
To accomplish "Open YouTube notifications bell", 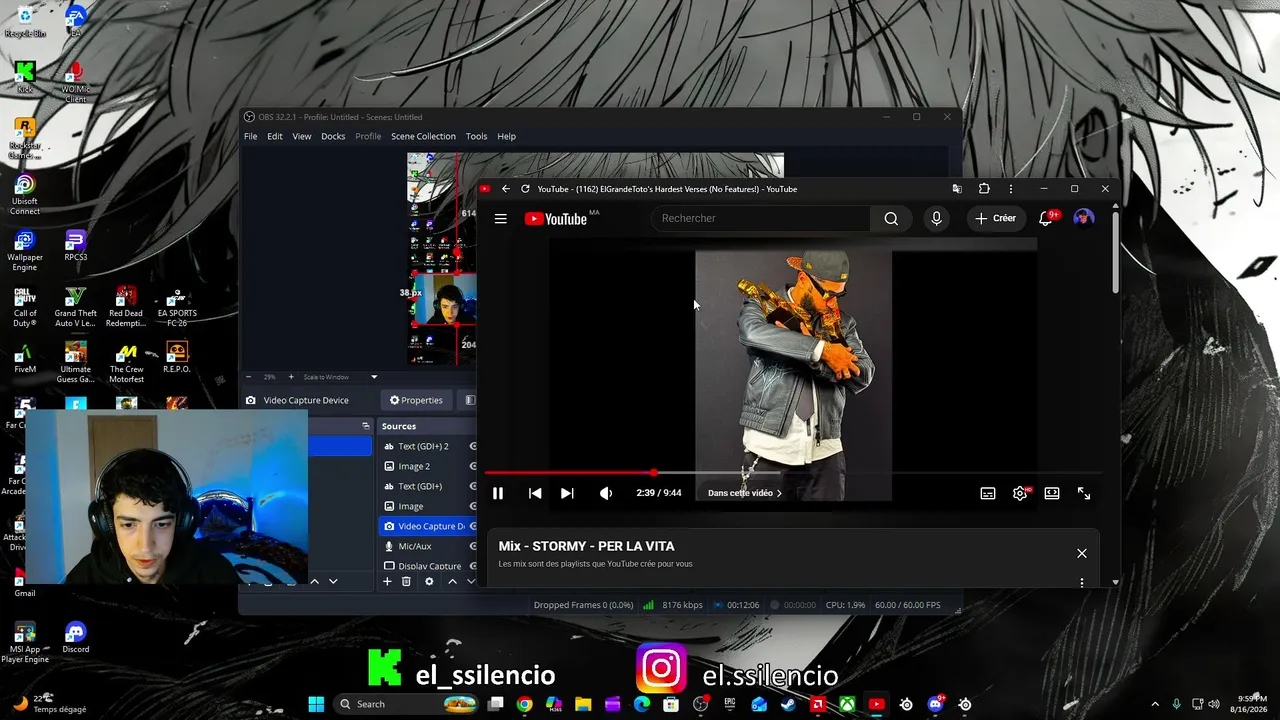I will pos(1046,218).
